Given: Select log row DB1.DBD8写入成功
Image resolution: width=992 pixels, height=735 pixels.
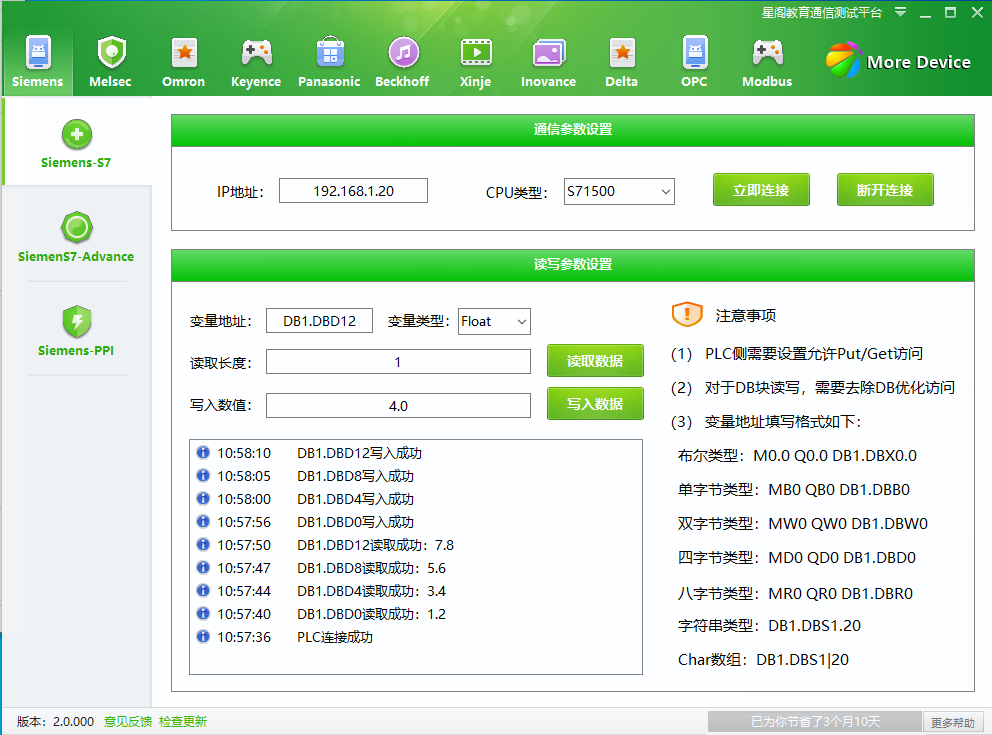Looking at the screenshot, I should tap(416, 476).
